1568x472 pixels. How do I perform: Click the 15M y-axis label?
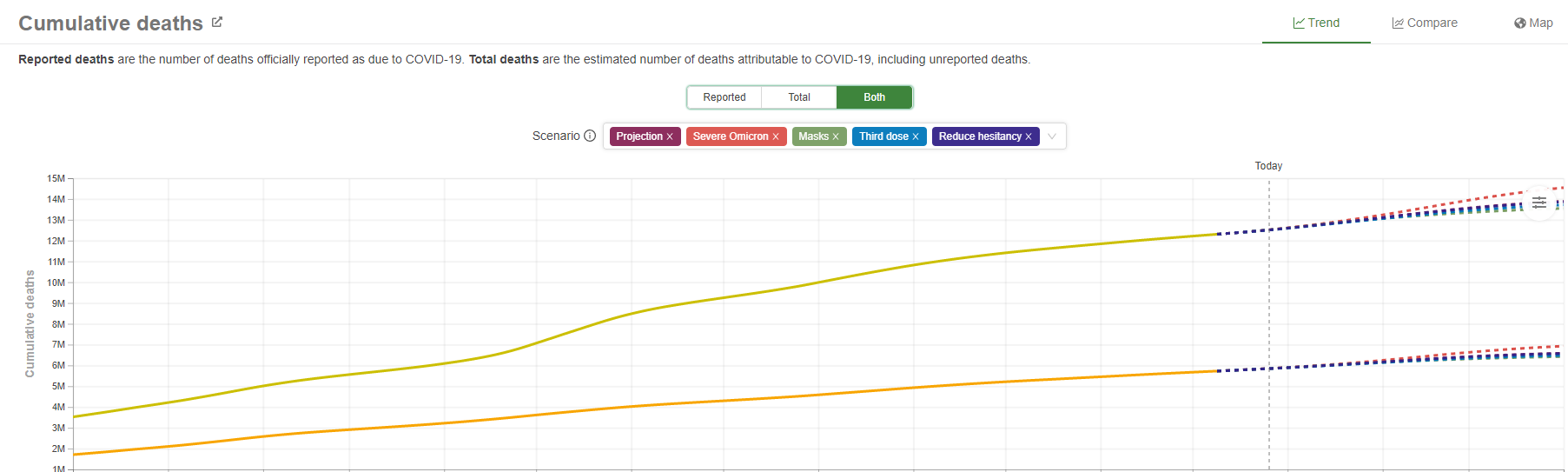click(56, 178)
